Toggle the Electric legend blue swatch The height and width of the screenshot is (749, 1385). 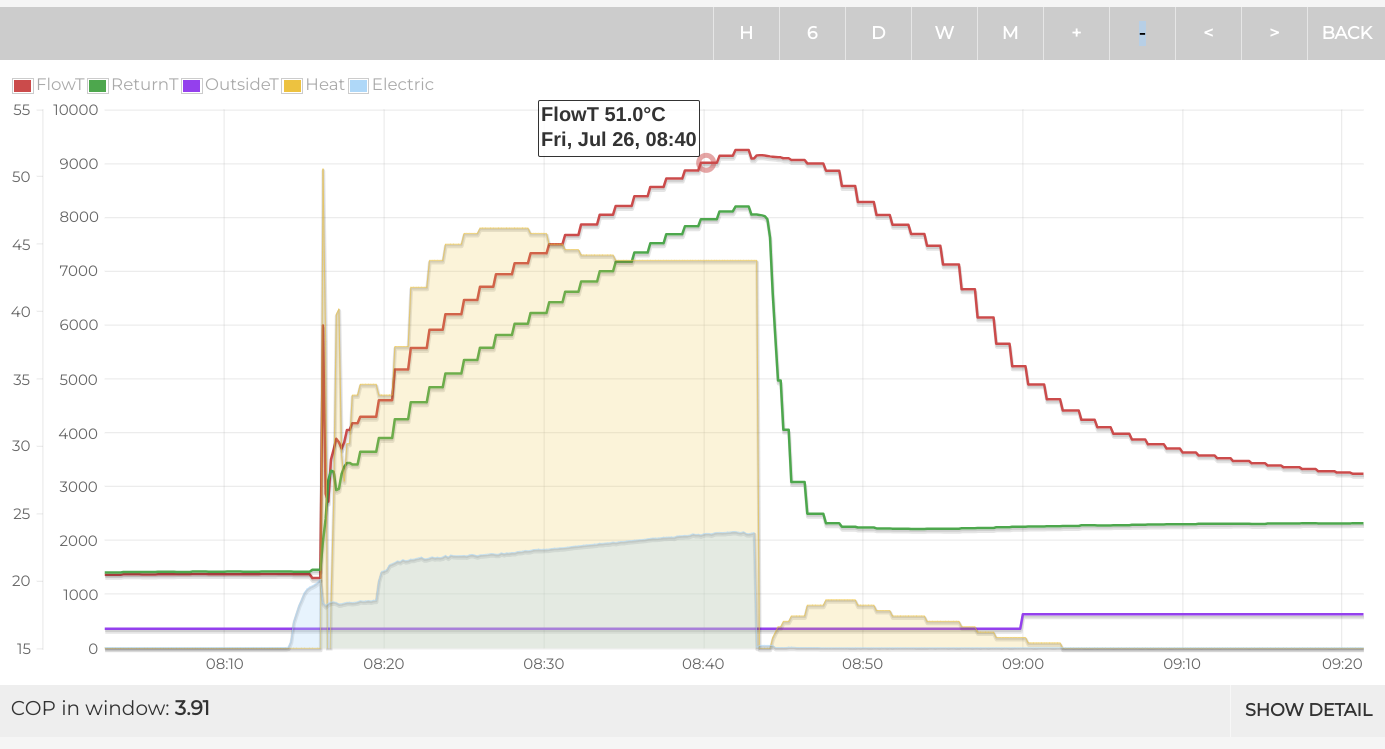[358, 85]
